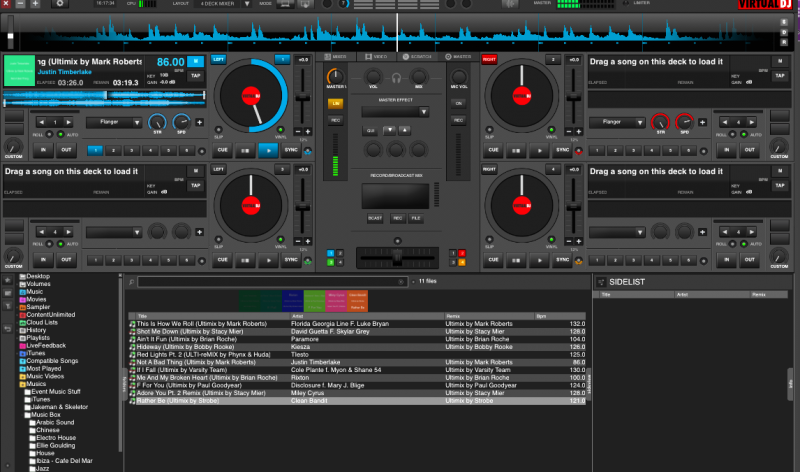Pause deck 4
800x472 pixels.
(x=516, y=260)
